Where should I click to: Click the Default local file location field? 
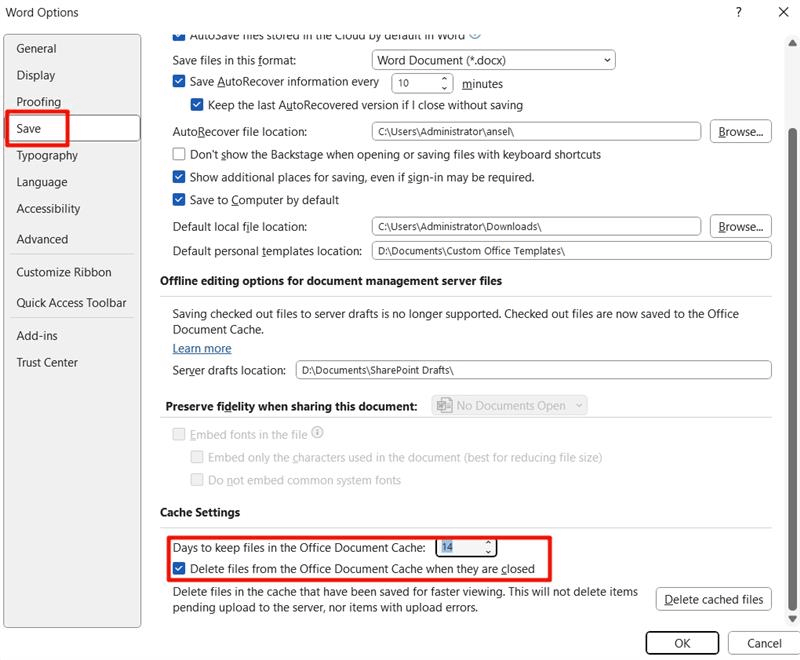(x=536, y=226)
